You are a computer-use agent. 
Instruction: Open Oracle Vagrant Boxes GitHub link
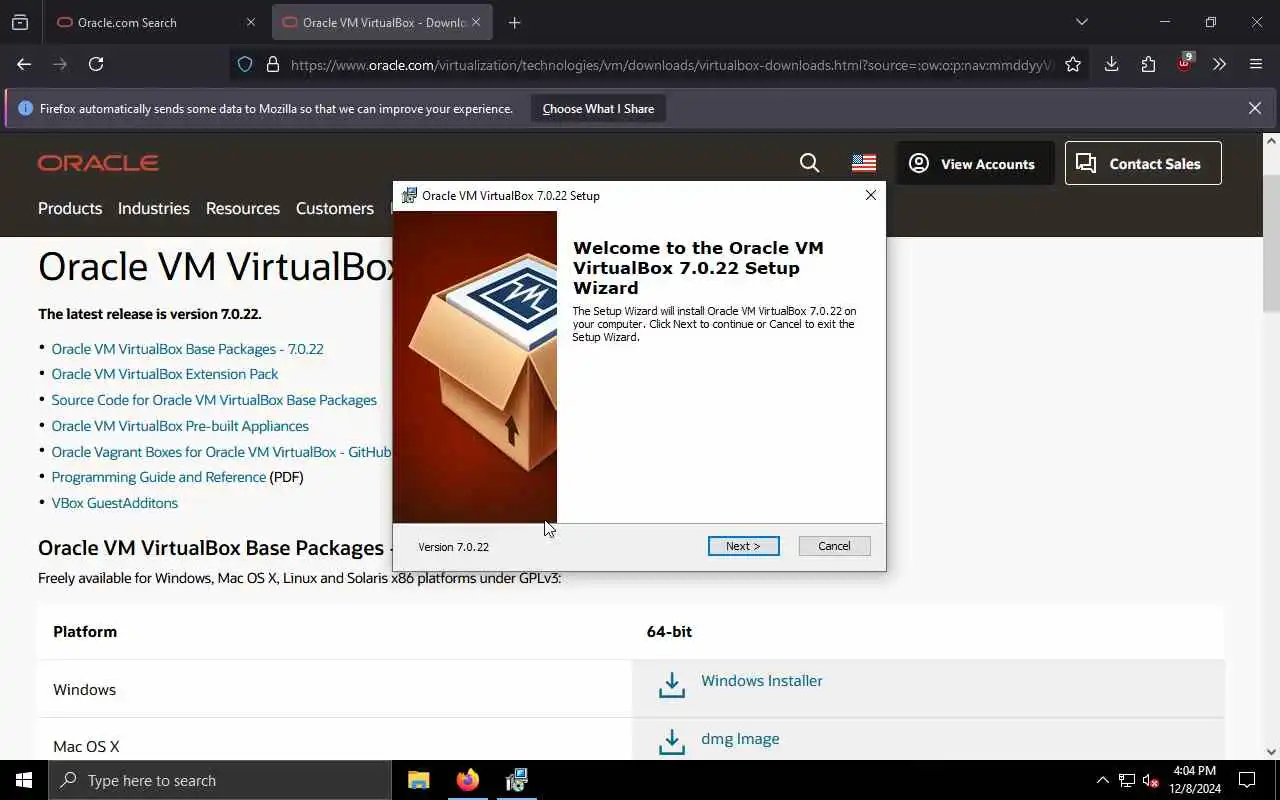(x=222, y=452)
